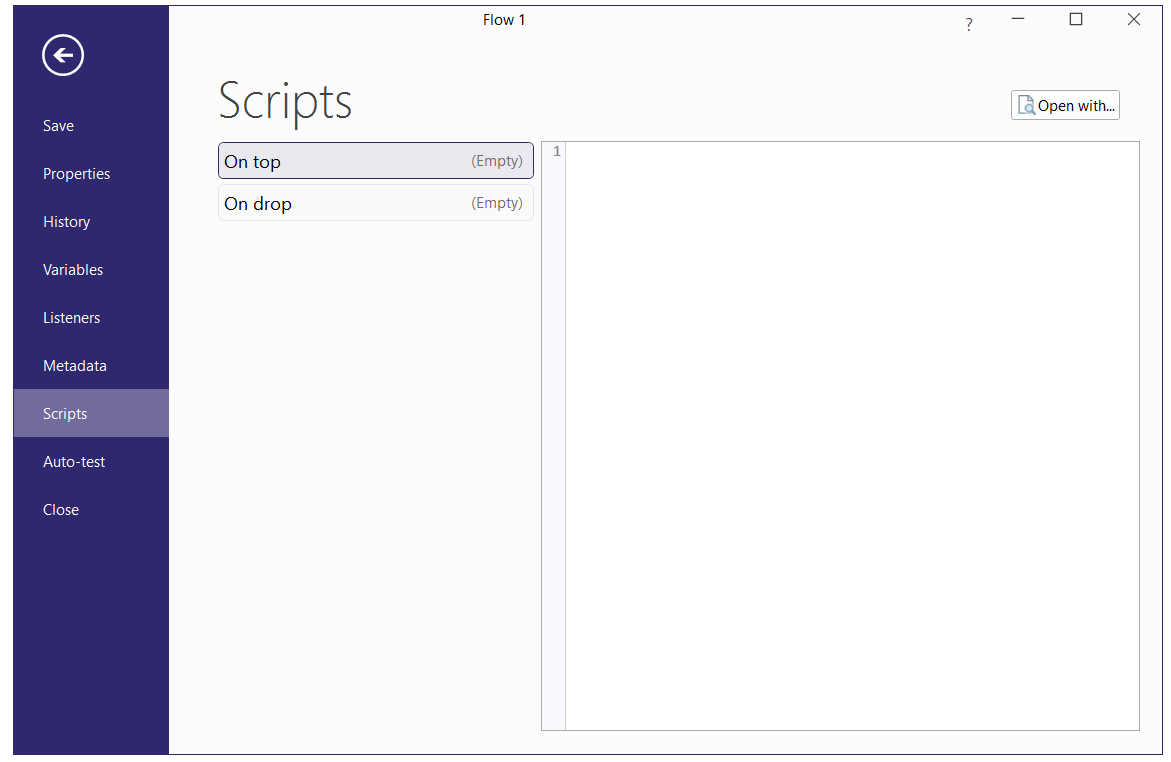Select the On drop script entry
The height and width of the screenshot is (762, 1171).
(330, 202)
